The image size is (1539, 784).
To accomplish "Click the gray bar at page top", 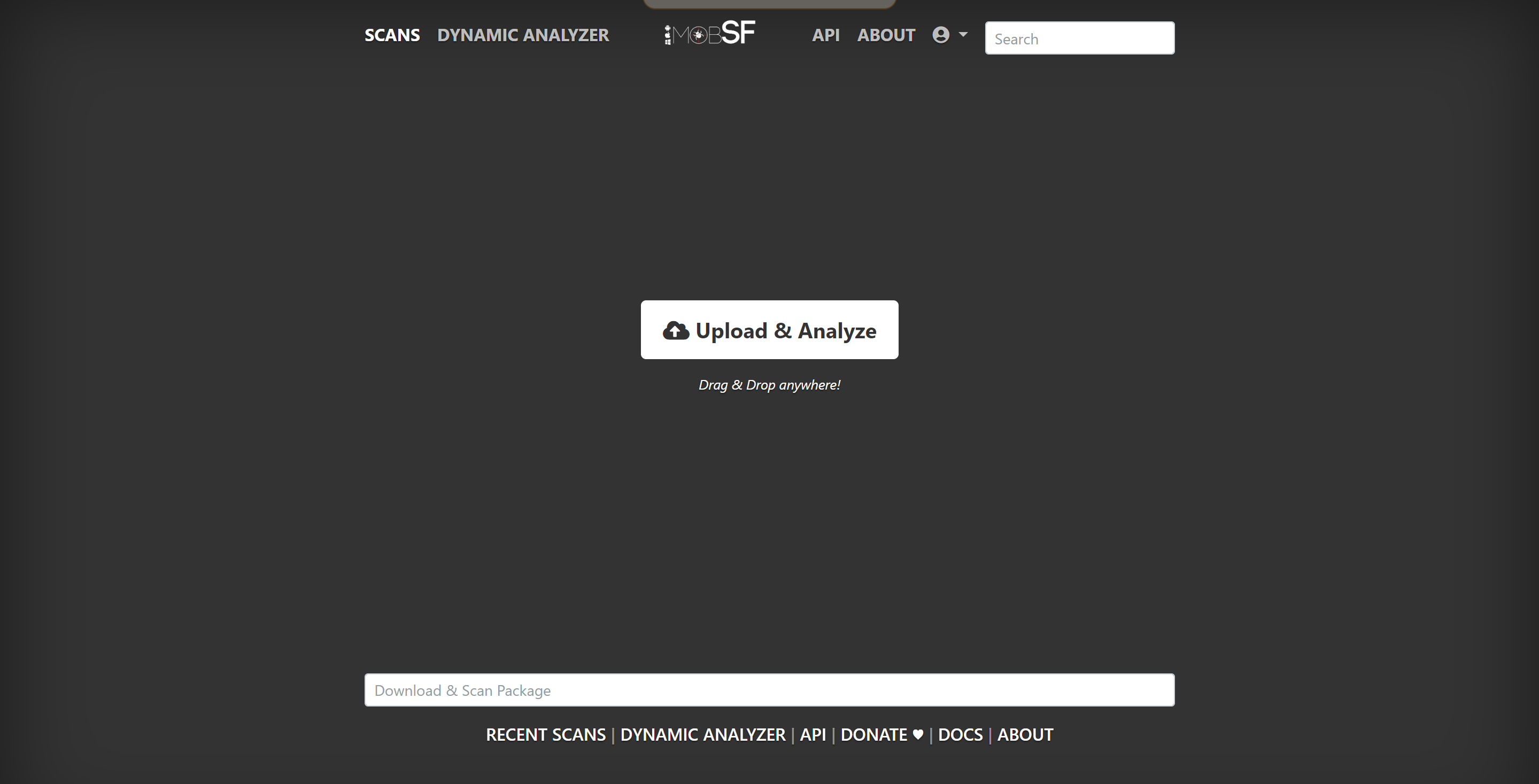I will 769,3.
